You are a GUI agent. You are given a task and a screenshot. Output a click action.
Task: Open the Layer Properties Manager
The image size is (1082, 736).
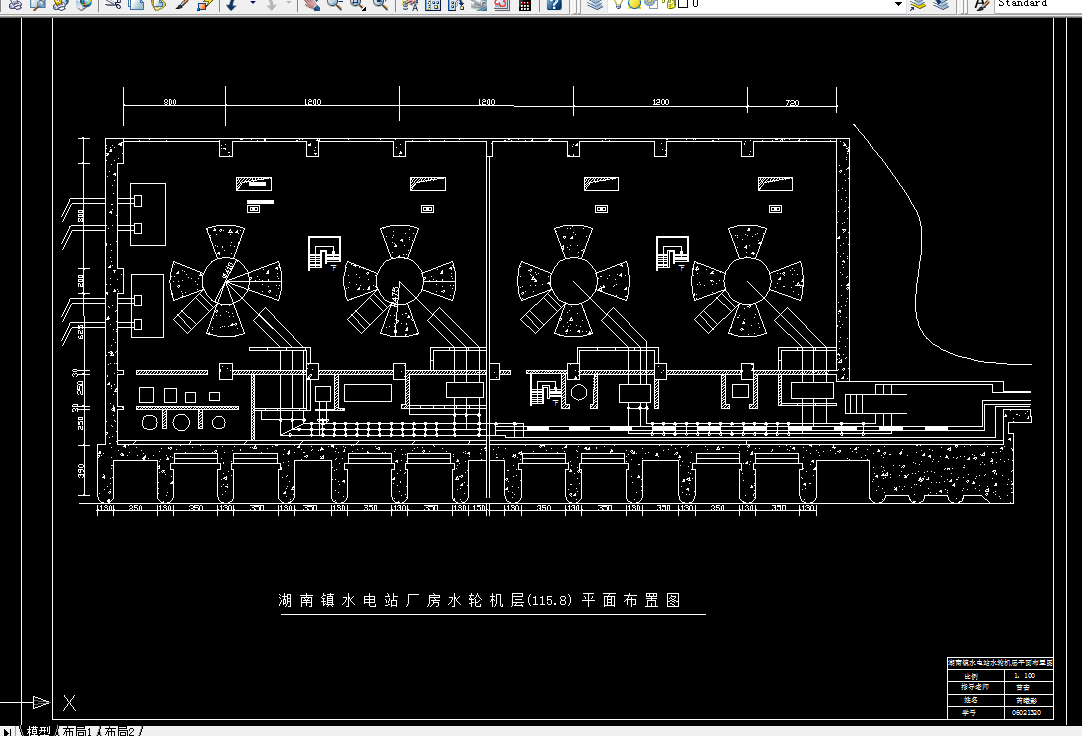click(596, 5)
